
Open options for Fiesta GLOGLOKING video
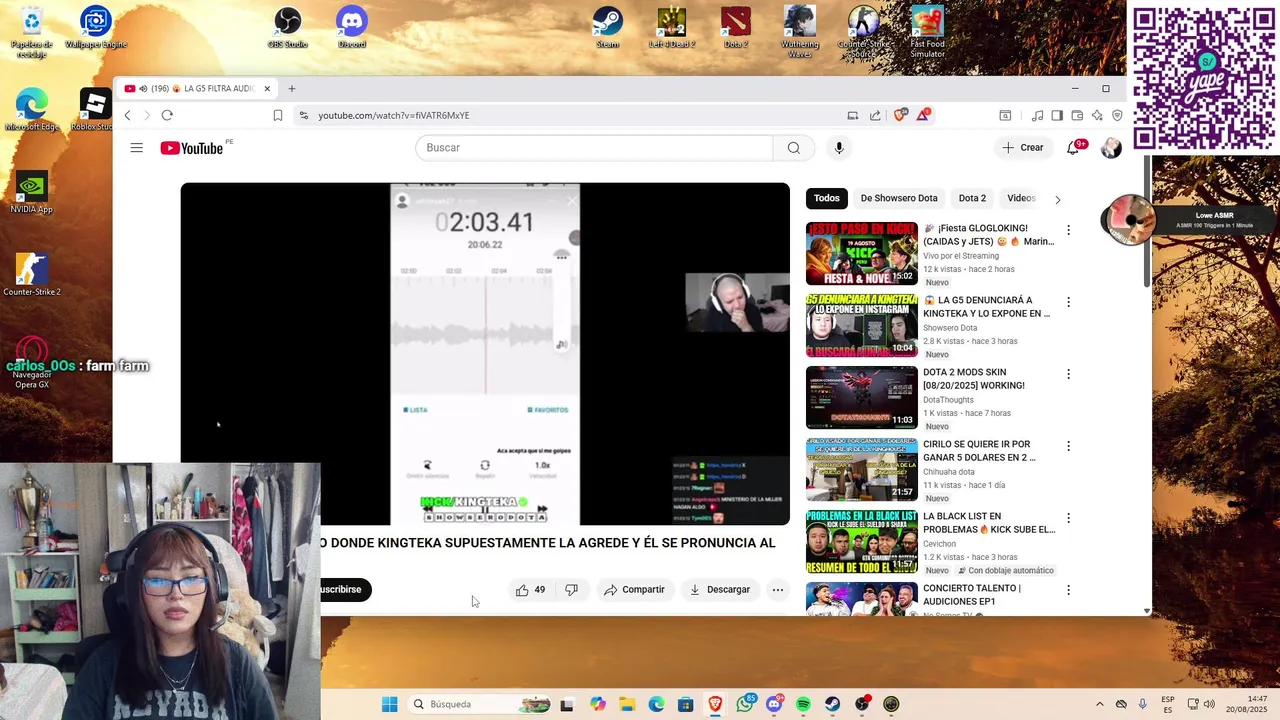pos(1068,230)
